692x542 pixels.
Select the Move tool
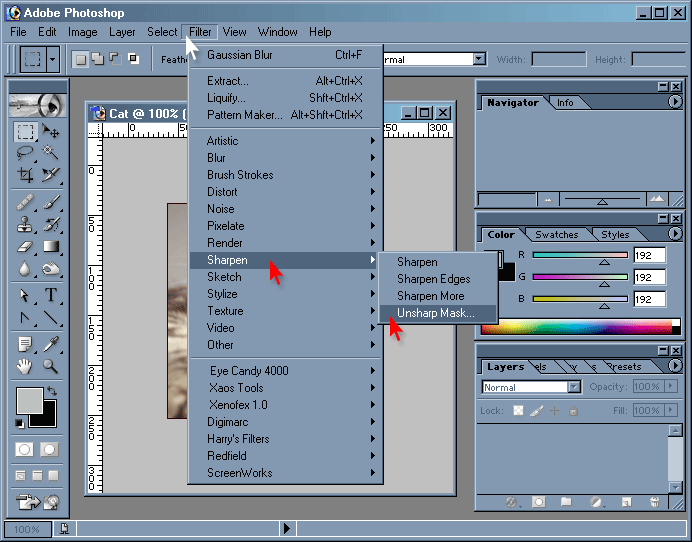[x=50, y=132]
